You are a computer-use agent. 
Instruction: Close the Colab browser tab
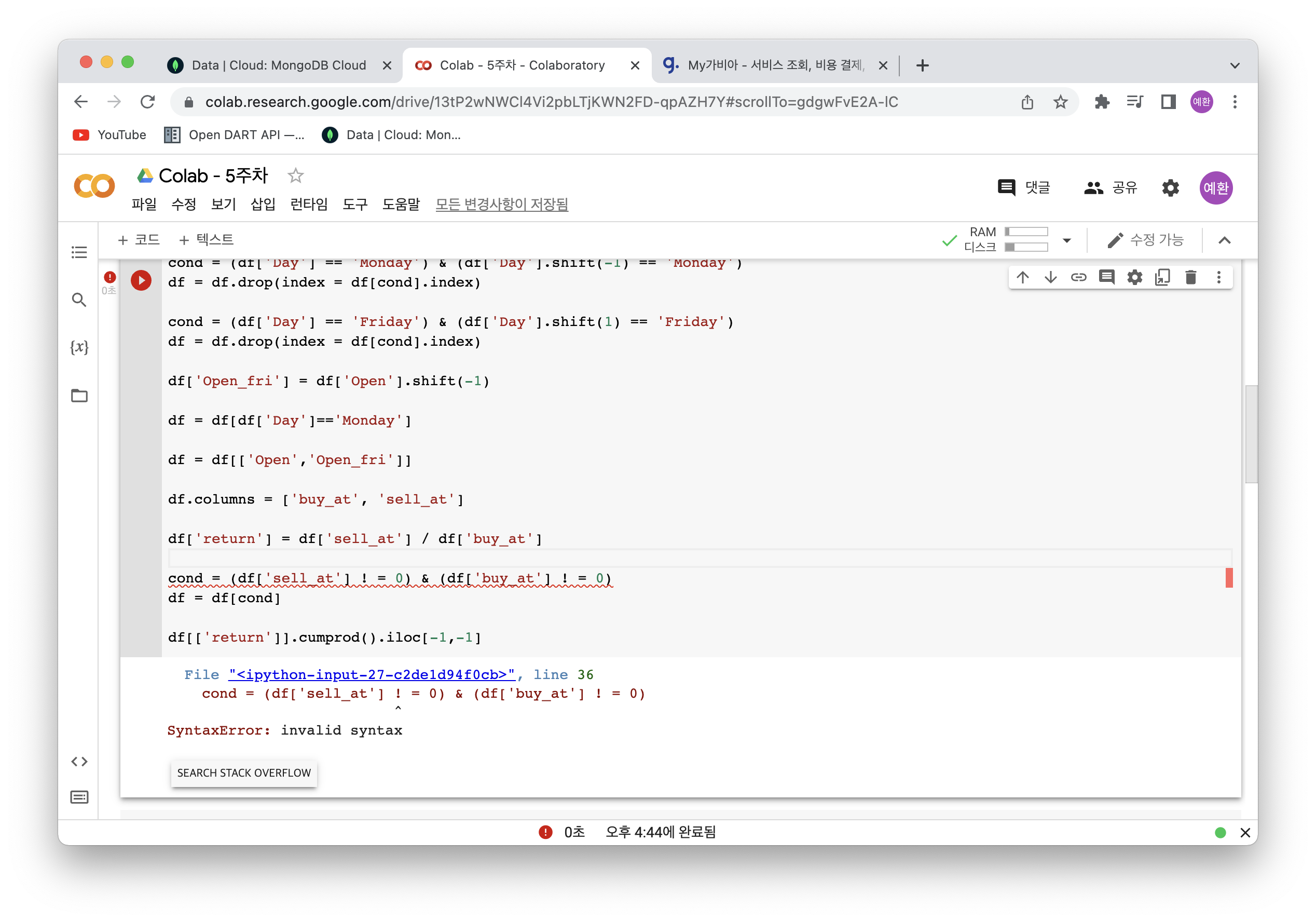click(x=635, y=65)
